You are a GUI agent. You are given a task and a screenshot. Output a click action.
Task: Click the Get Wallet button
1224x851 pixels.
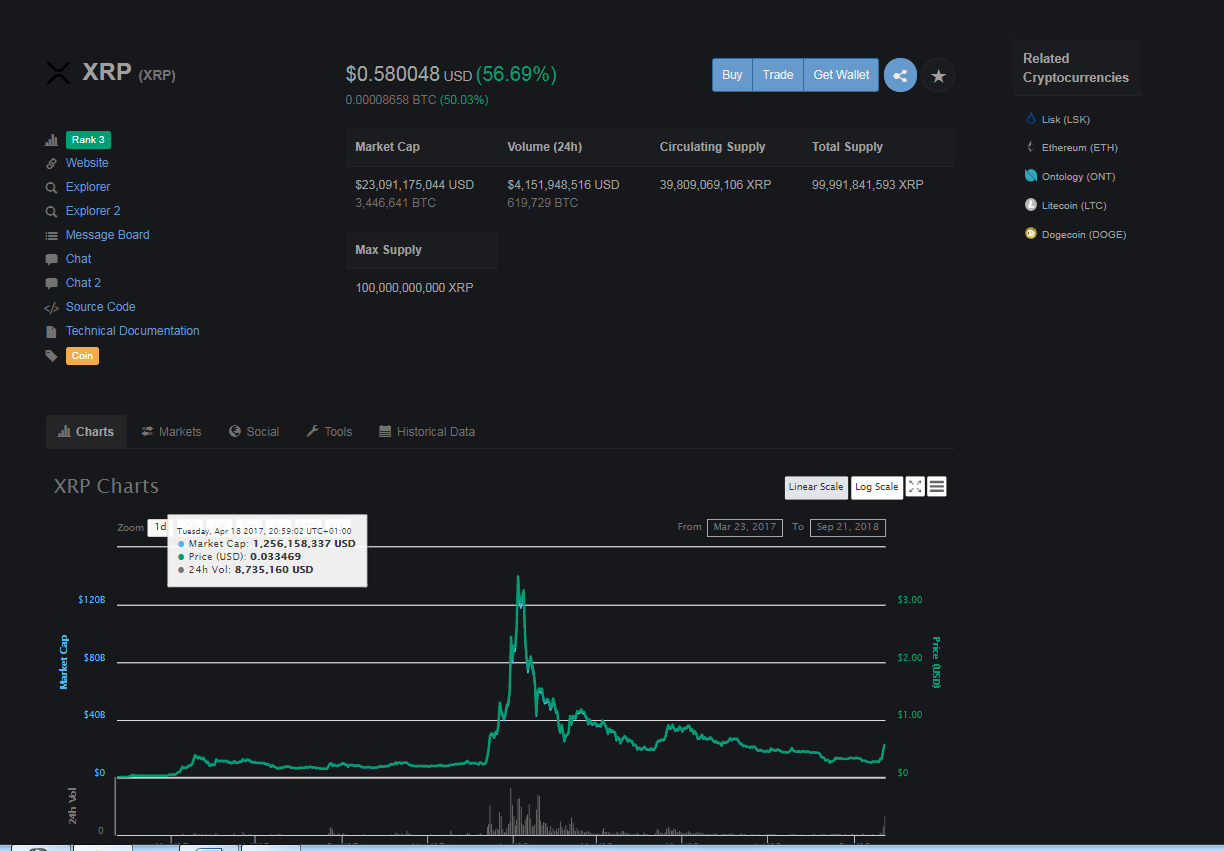(841, 75)
